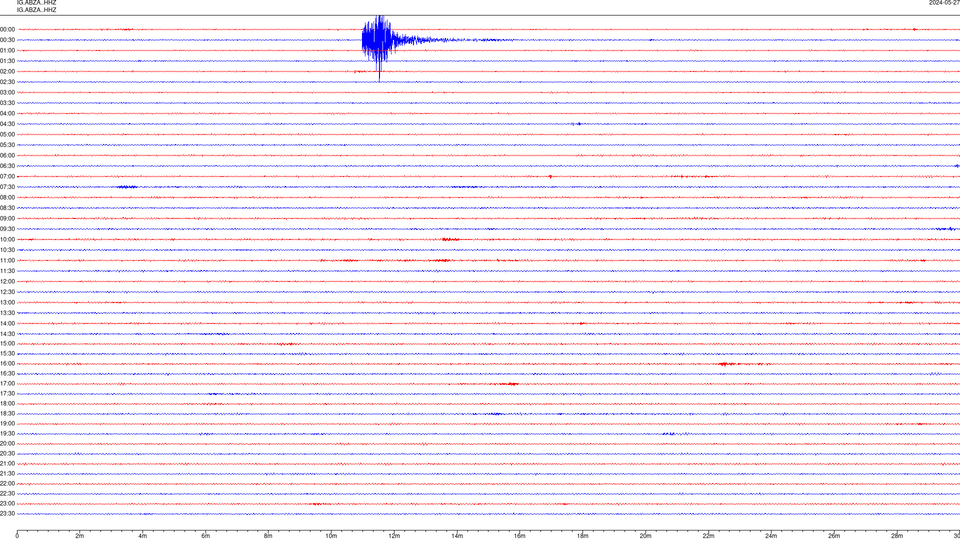Select the 19:30 trace label
This screenshot has height=540, width=960.
7,433
